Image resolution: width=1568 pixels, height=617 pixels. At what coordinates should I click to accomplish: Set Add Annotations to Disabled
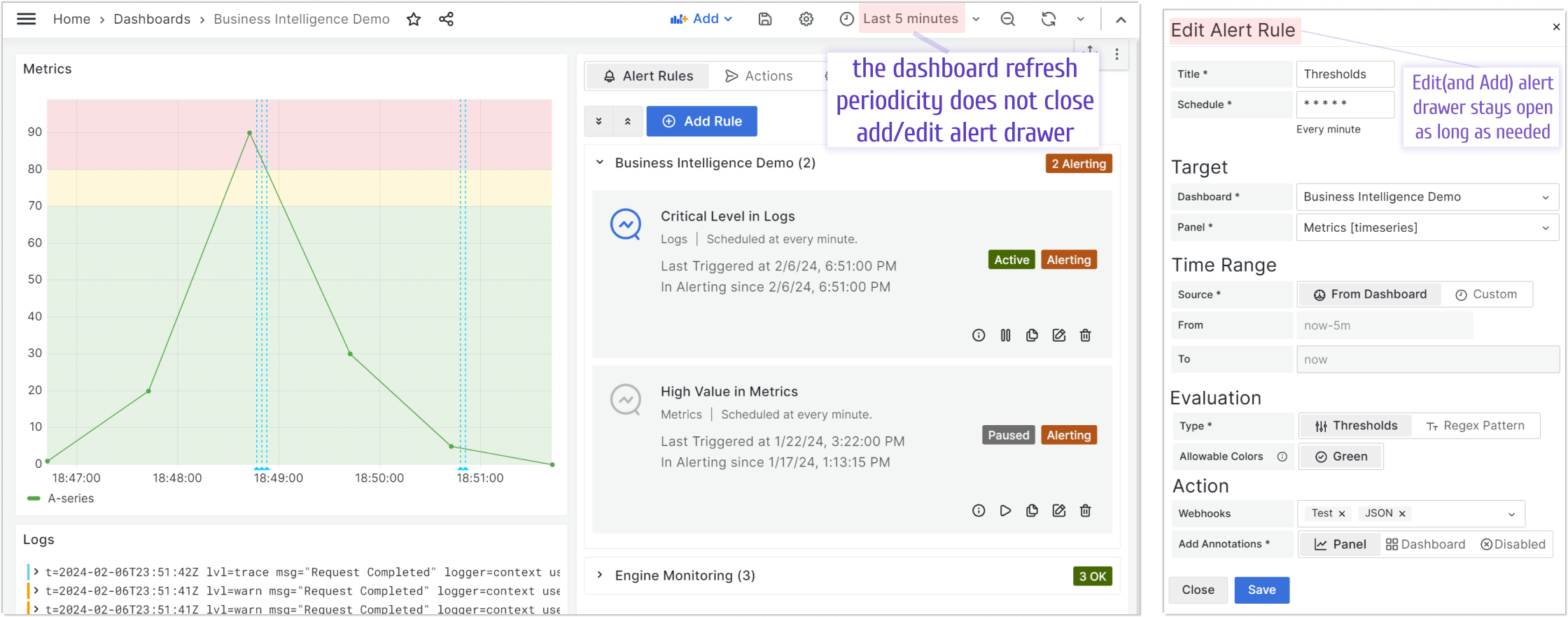[1513, 544]
